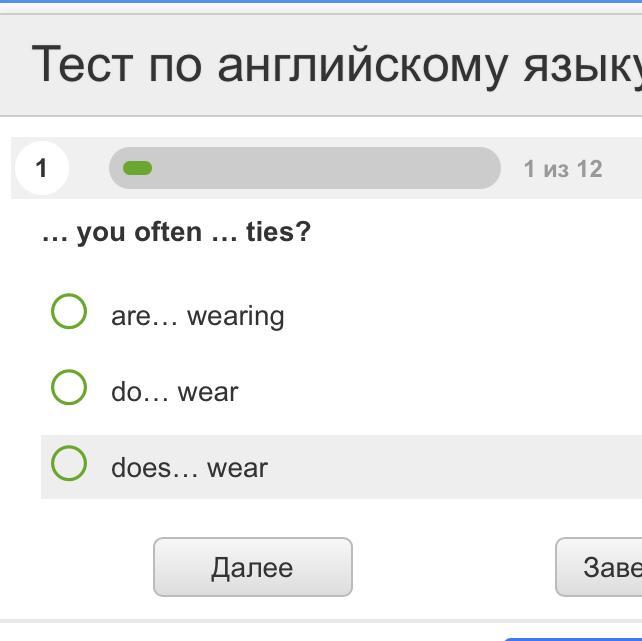Viewport: 642px width, 641px height.
Task: Click the "1 из 12" question counter
Action: [x=563, y=168]
